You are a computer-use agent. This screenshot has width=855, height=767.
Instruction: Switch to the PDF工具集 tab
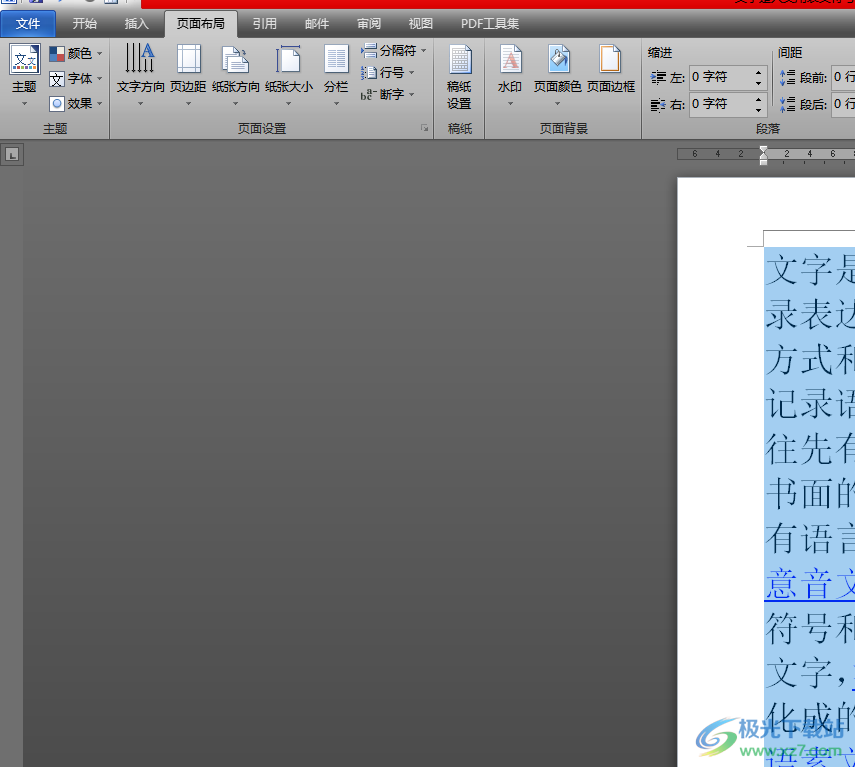(490, 23)
